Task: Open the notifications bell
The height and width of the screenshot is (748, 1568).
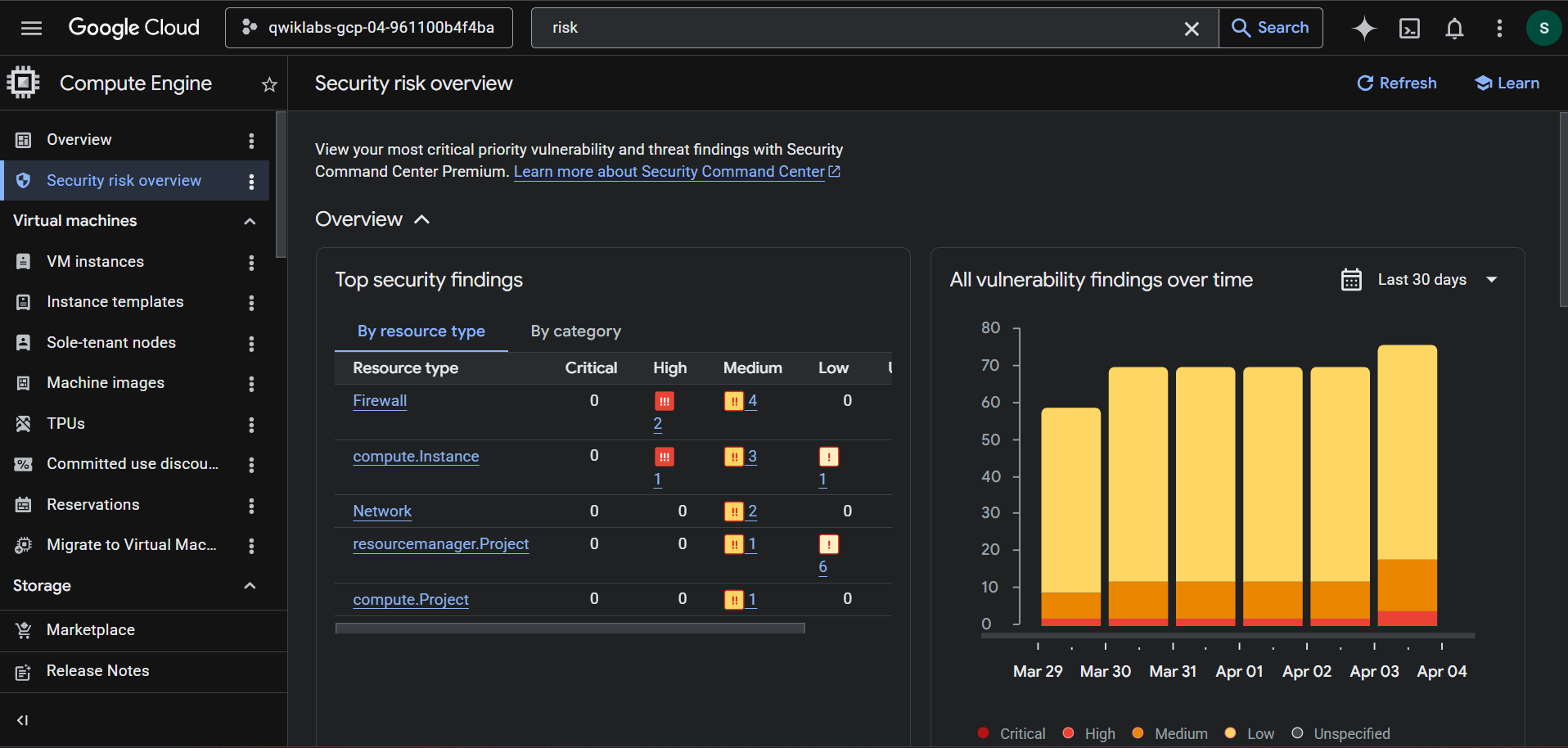Action: pyautogui.click(x=1454, y=29)
